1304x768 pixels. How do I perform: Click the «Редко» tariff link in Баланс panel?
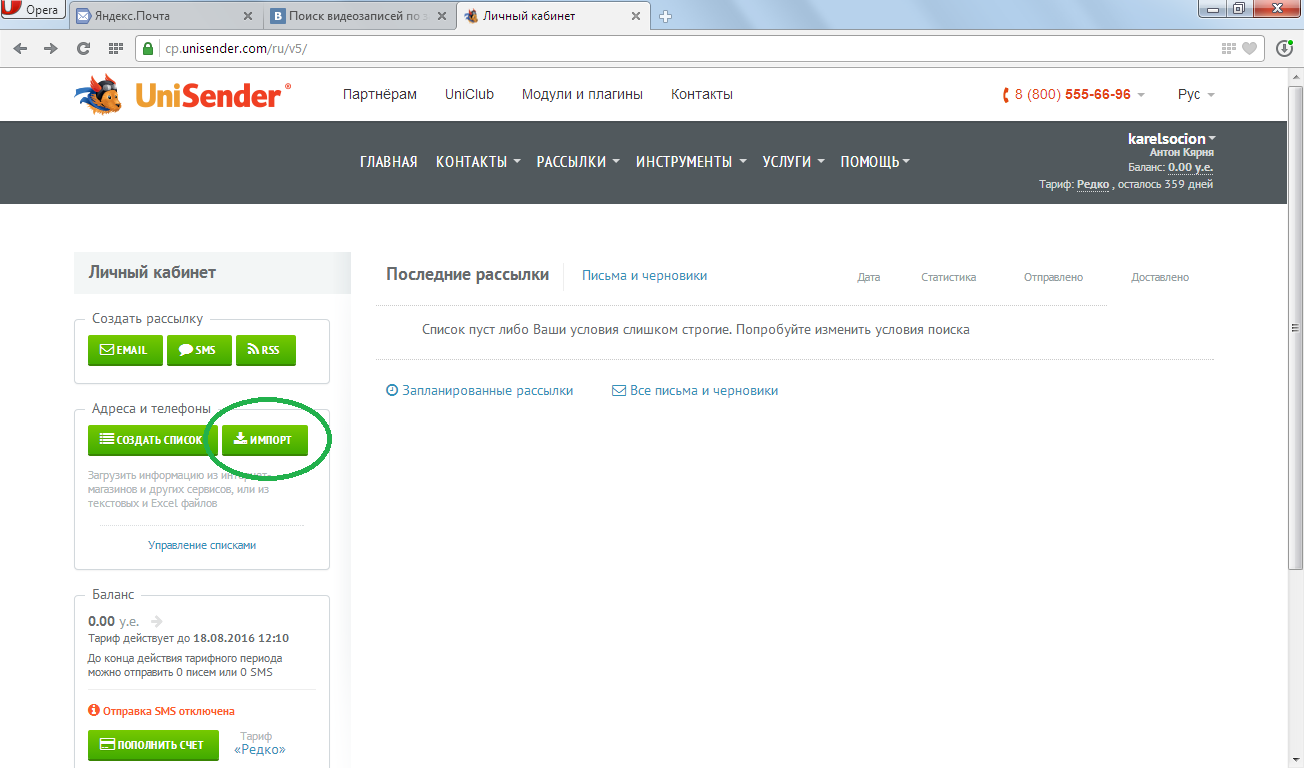[x=260, y=749]
